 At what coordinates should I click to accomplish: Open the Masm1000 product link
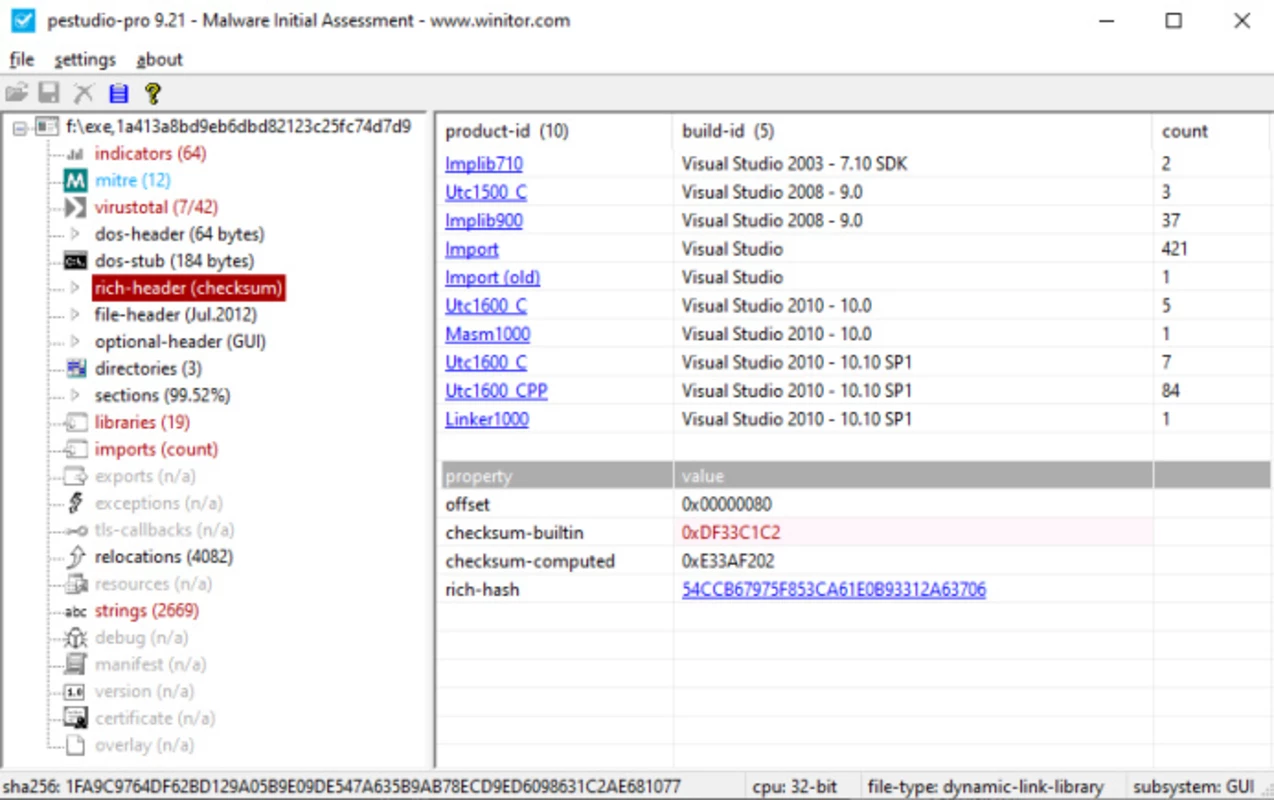coord(488,334)
